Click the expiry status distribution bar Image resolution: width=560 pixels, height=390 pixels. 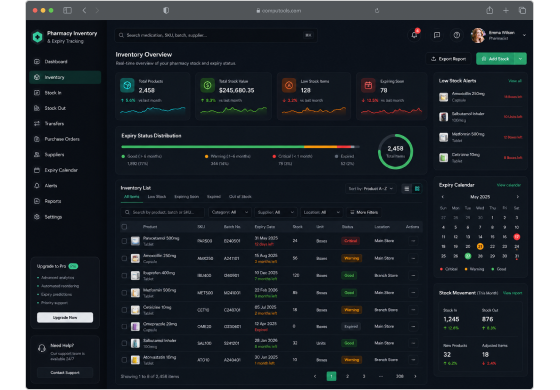[x=240, y=147]
